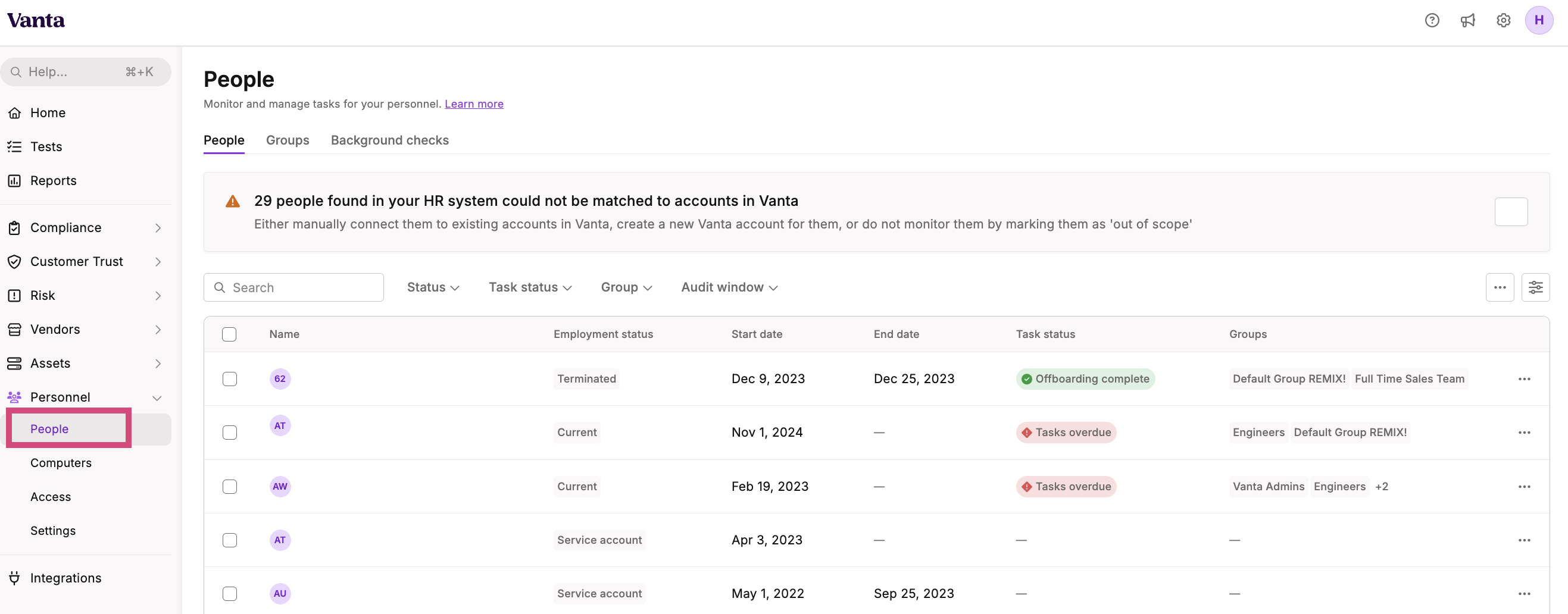Expand the Vendors sidebar section
The image size is (1568, 614).
[x=158, y=330]
